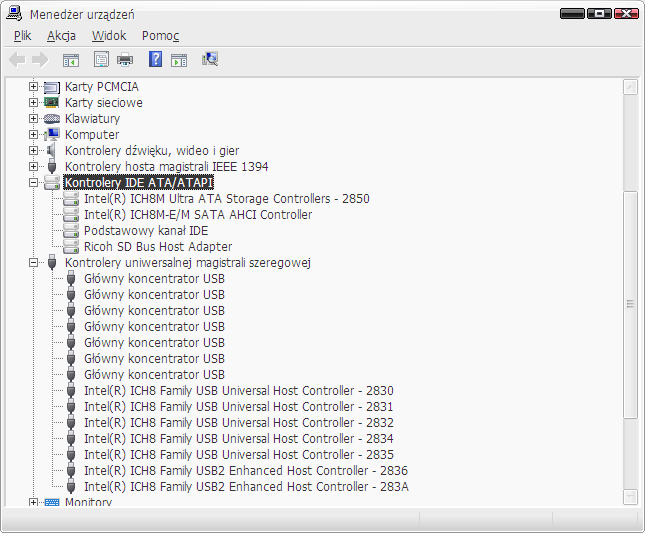Select USB Universal Host Controller - 2834

[x=239, y=439]
